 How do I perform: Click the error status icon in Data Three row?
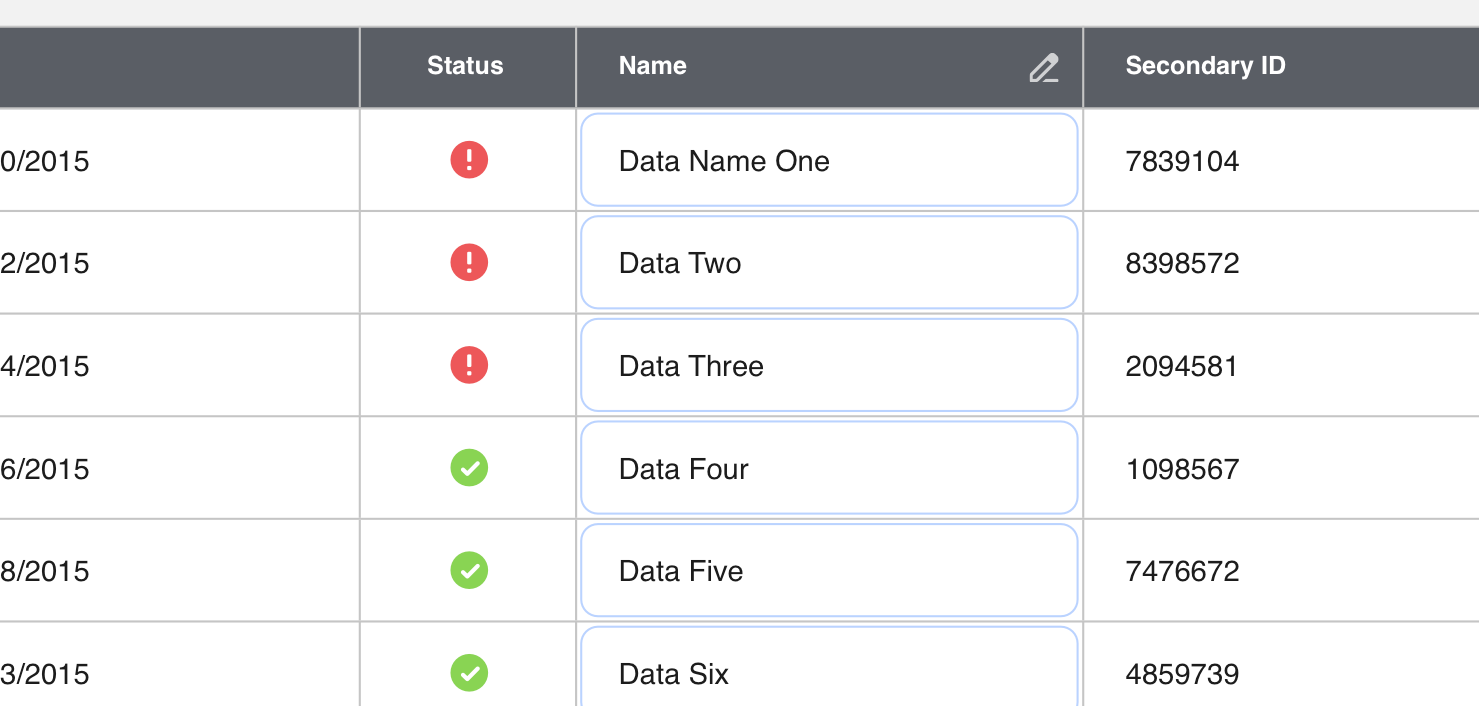coord(469,365)
